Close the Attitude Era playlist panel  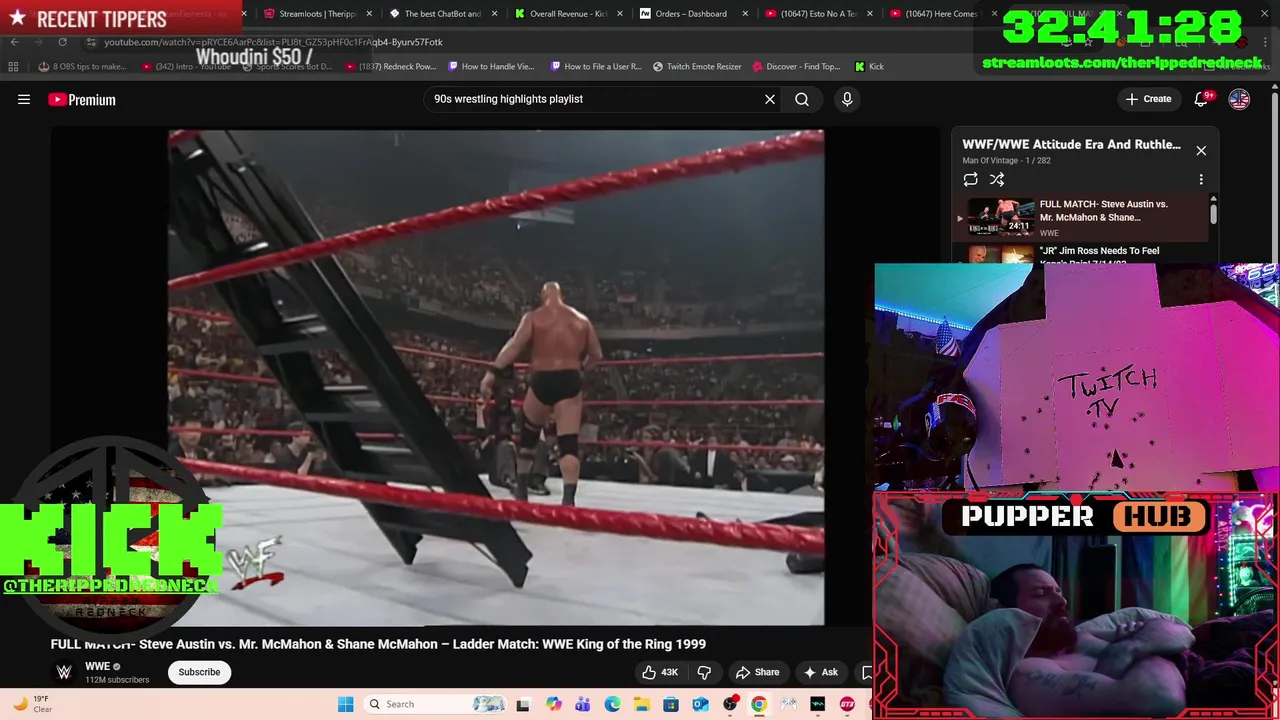1201,151
